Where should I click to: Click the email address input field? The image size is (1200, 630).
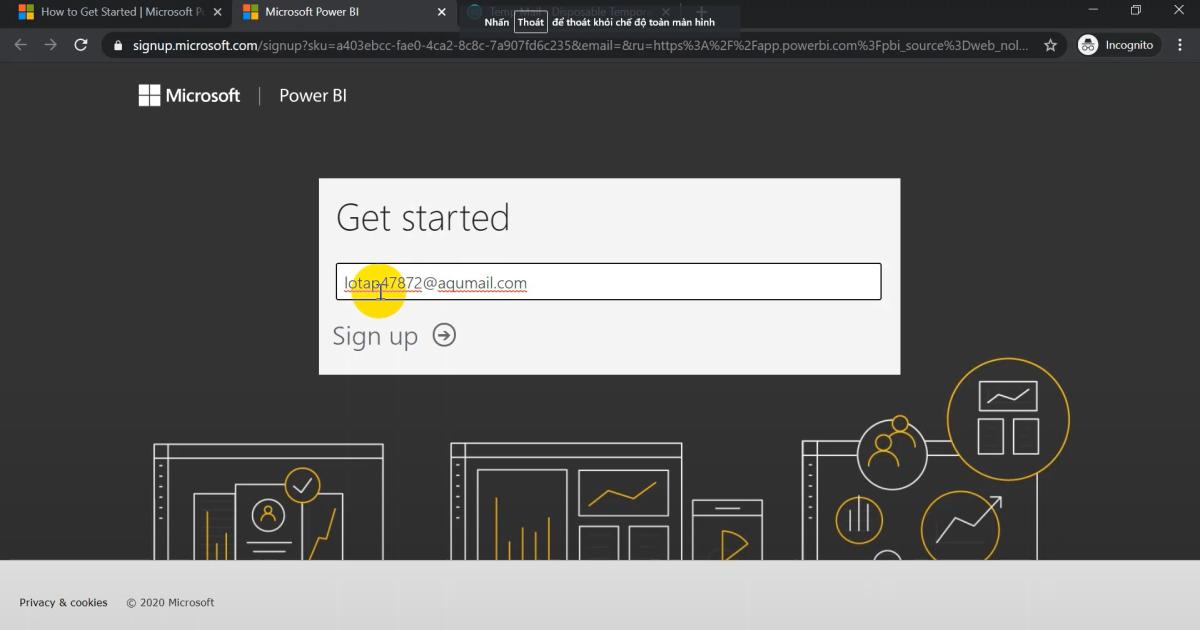click(607, 281)
